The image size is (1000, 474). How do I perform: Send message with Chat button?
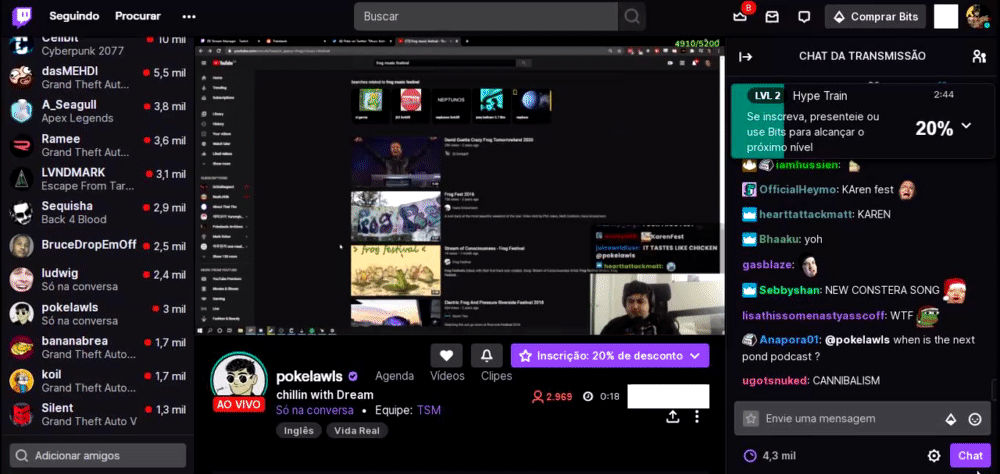point(970,455)
